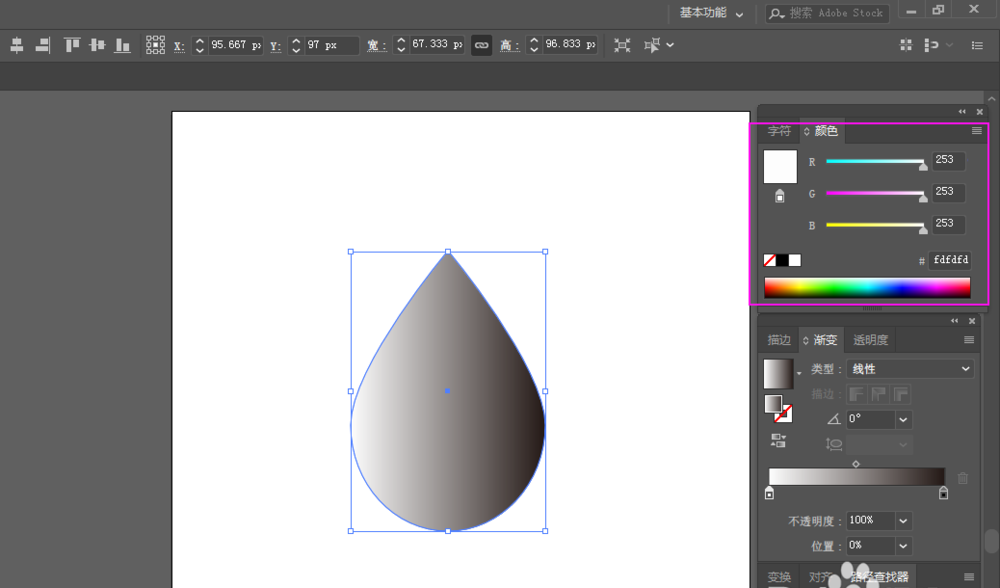This screenshot has width=1000, height=588.
Task: Expand the 不透明度 opacity dropdown
Action: coord(904,521)
